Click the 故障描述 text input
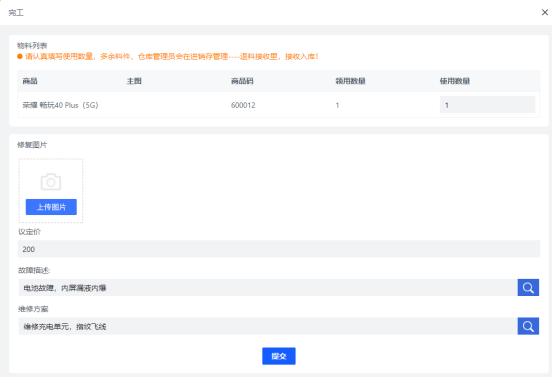Viewport: 552px width, 377px height. pos(268,288)
